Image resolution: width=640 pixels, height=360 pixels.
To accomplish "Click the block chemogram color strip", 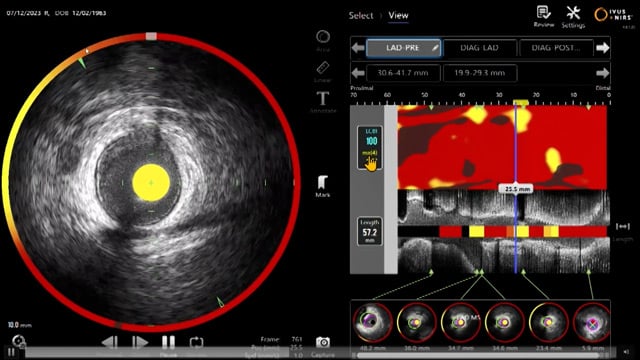I will coord(502,231).
